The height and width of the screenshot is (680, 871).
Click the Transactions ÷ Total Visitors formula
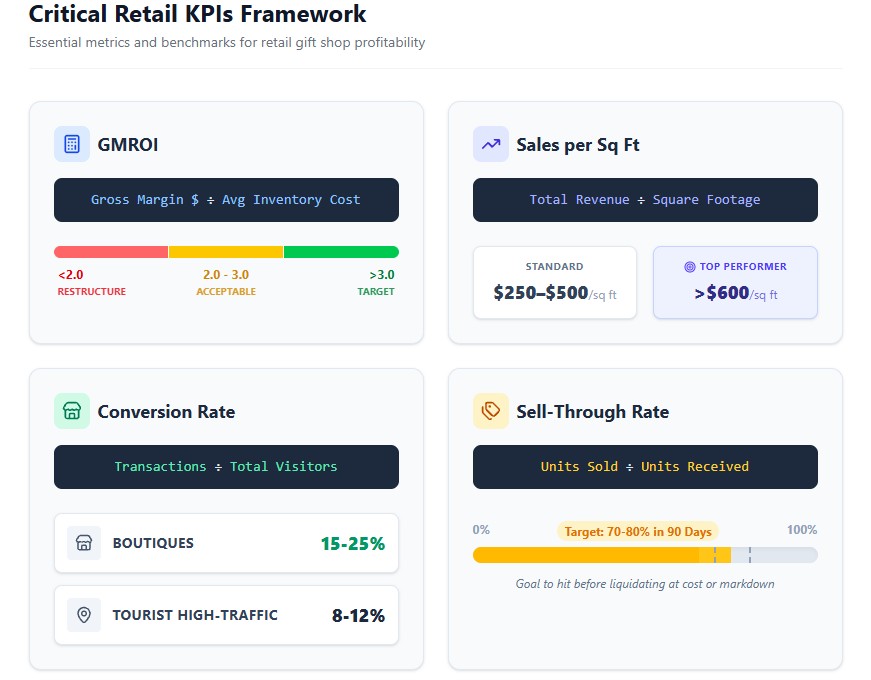click(226, 467)
